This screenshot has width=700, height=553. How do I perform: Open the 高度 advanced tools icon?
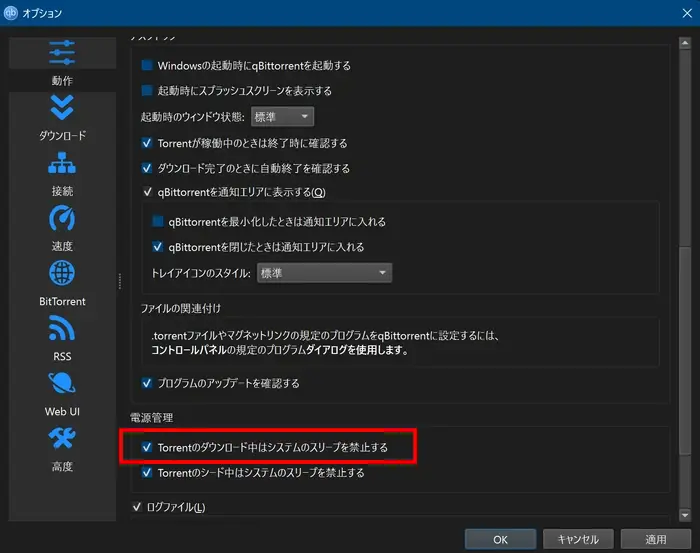coord(62,438)
